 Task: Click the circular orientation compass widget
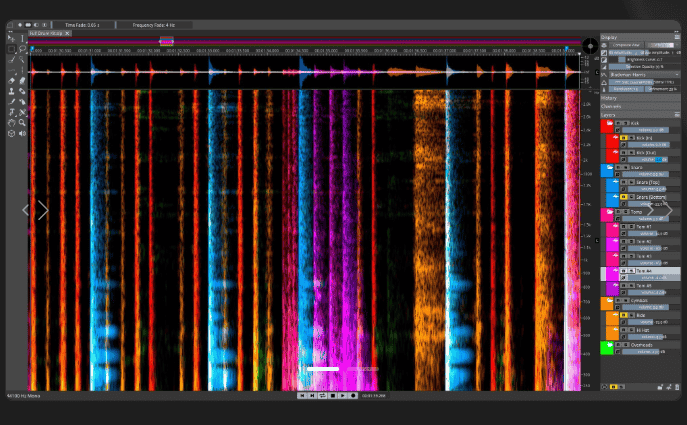590,46
